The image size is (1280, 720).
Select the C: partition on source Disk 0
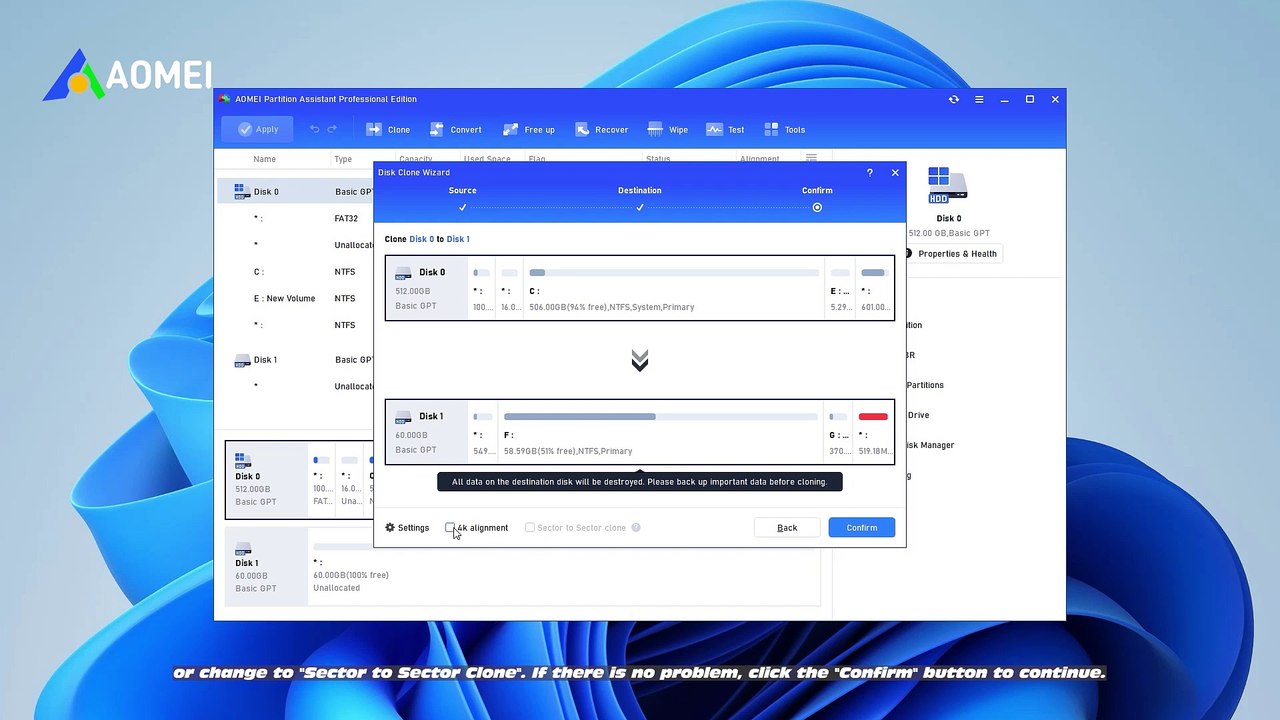pyautogui.click(x=674, y=288)
